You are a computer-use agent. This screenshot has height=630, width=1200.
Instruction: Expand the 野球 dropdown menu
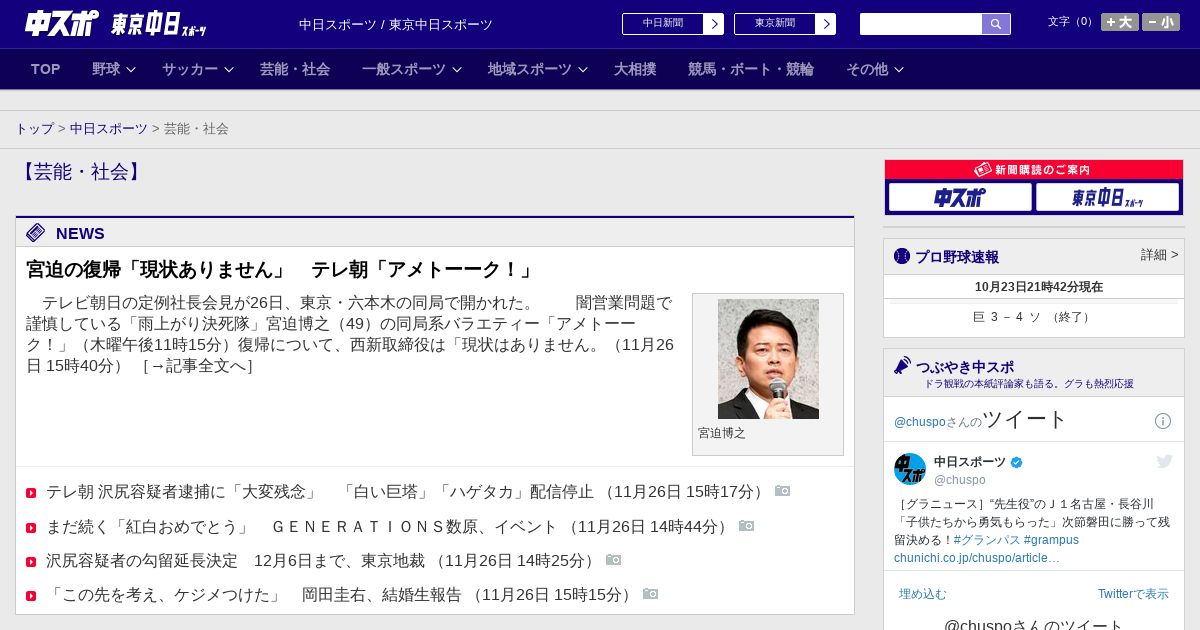(114, 69)
